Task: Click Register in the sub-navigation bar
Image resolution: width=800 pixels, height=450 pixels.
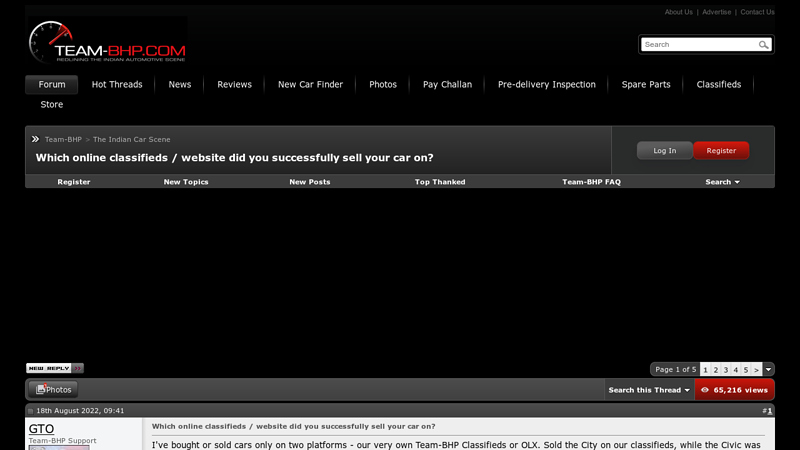Action: pyautogui.click(x=73, y=182)
